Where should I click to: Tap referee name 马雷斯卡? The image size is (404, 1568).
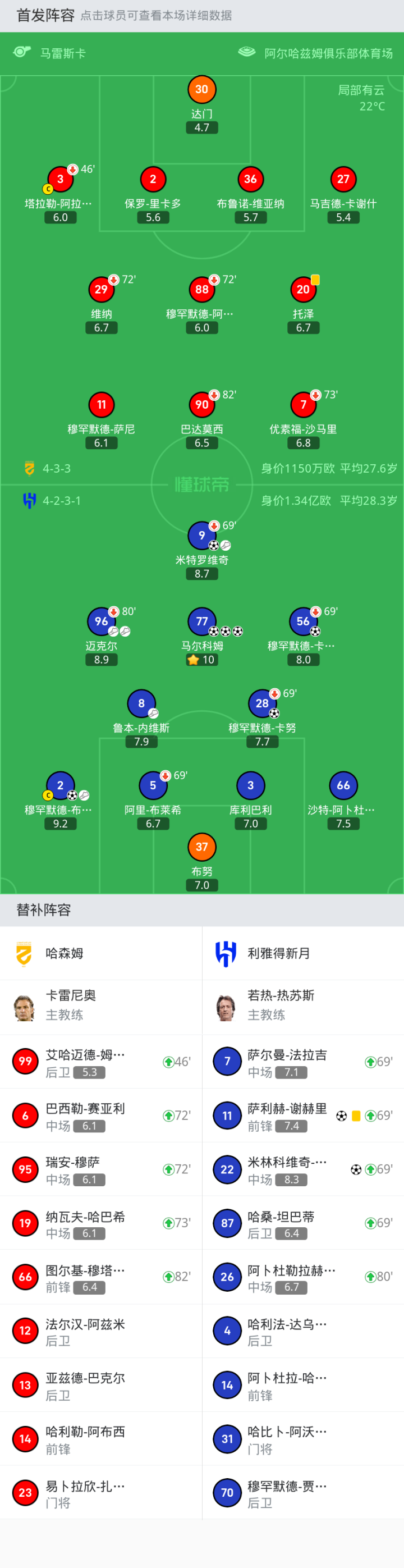pos(63,53)
